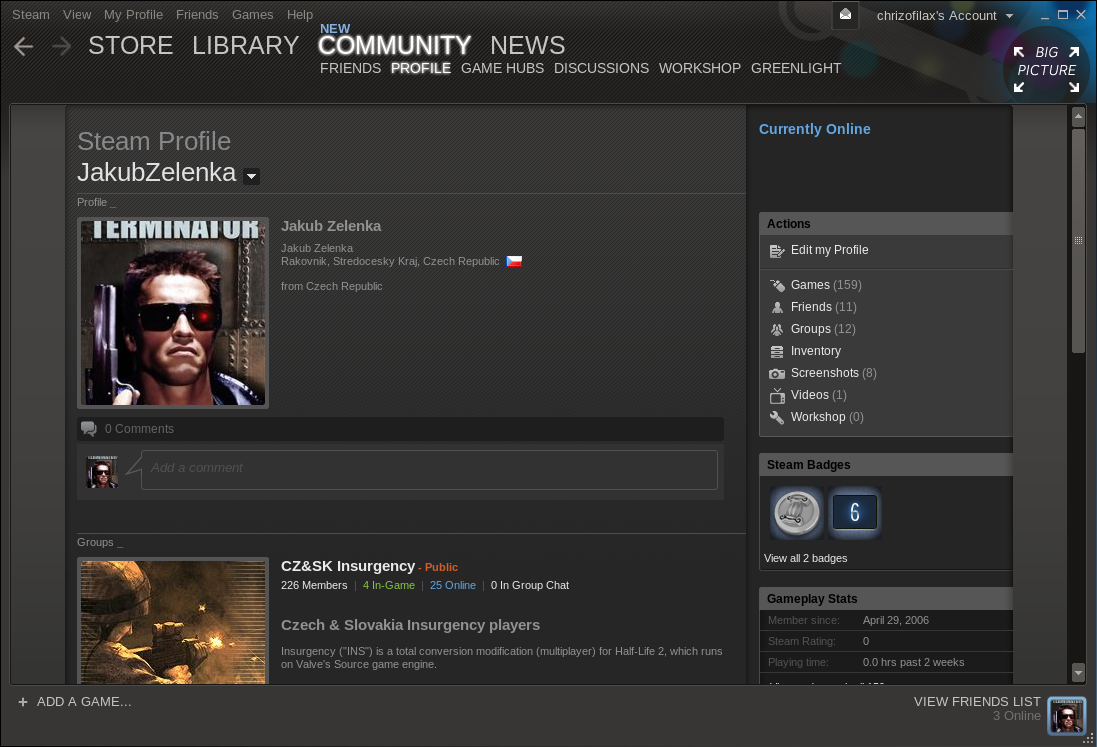Click the small avatar beside comment box
The image size is (1097, 747).
102,471
